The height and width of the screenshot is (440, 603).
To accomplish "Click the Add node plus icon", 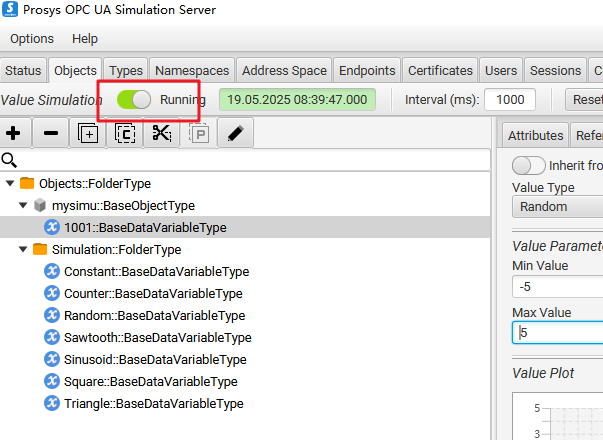I will (13, 133).
